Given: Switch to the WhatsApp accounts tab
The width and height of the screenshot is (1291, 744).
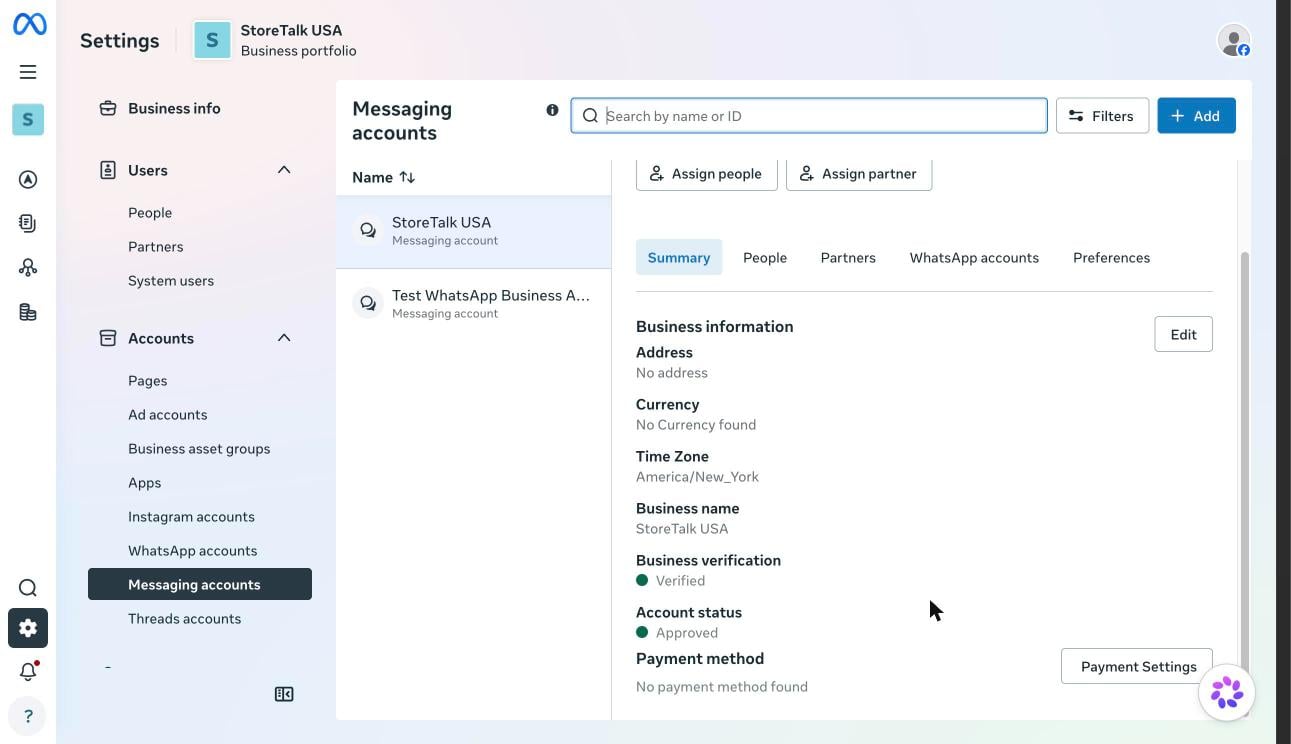Looking at the screenshot, I should pyautogui.click(x=974, y=257).
